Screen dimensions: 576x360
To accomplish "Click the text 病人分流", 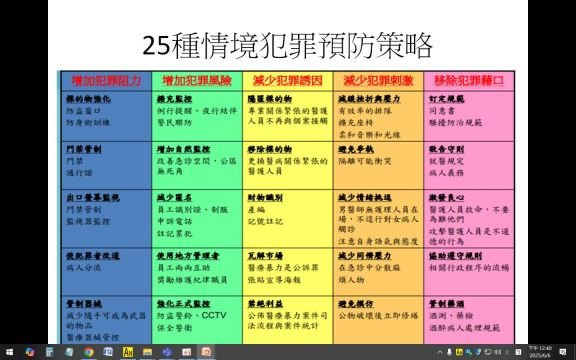I will (x=84, y=268).
